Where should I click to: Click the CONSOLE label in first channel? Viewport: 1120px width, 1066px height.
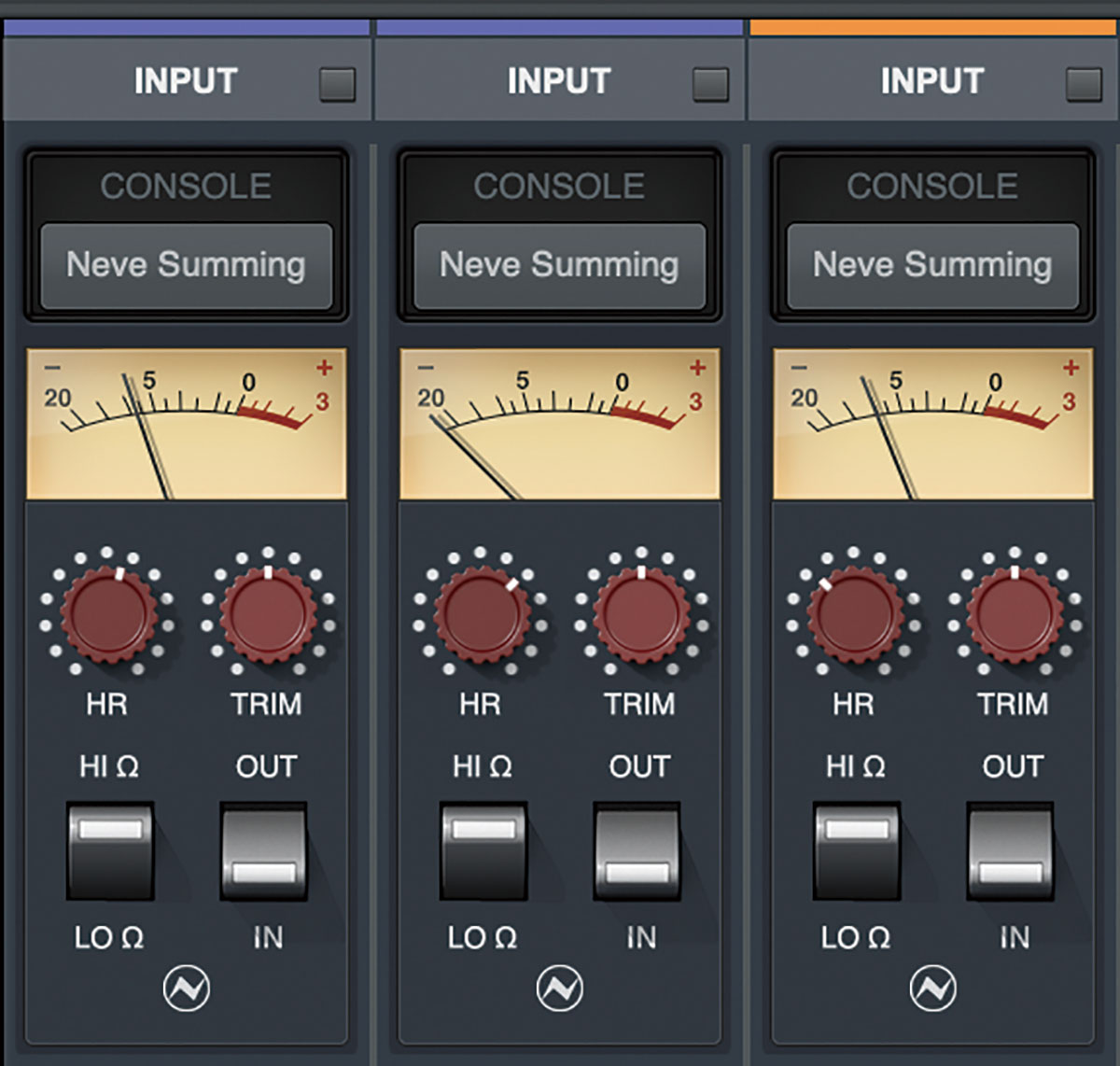[x=186, y=187]
